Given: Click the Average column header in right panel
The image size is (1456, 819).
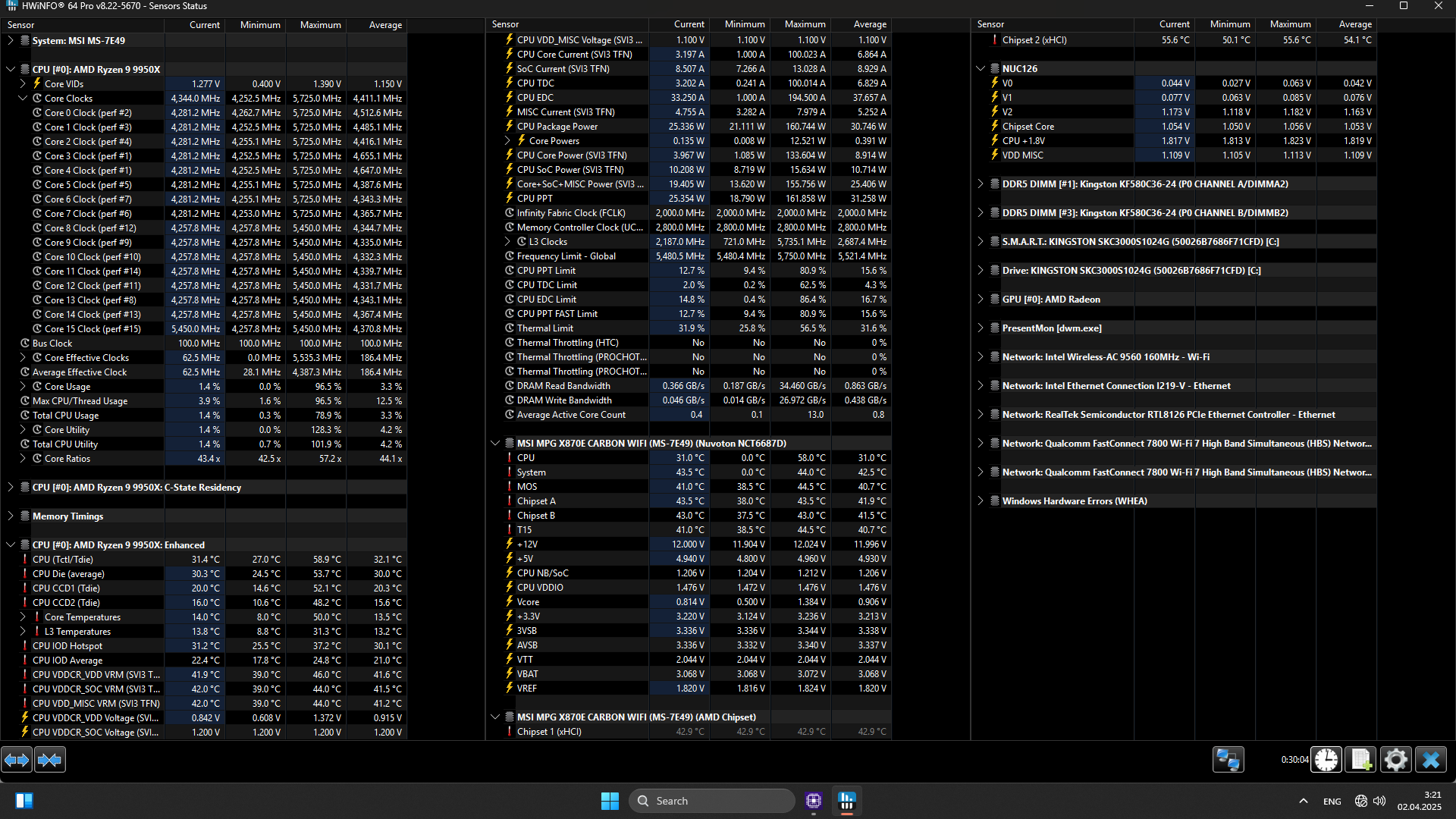Looking at the screenshot, I should [x=1354, y=24].
